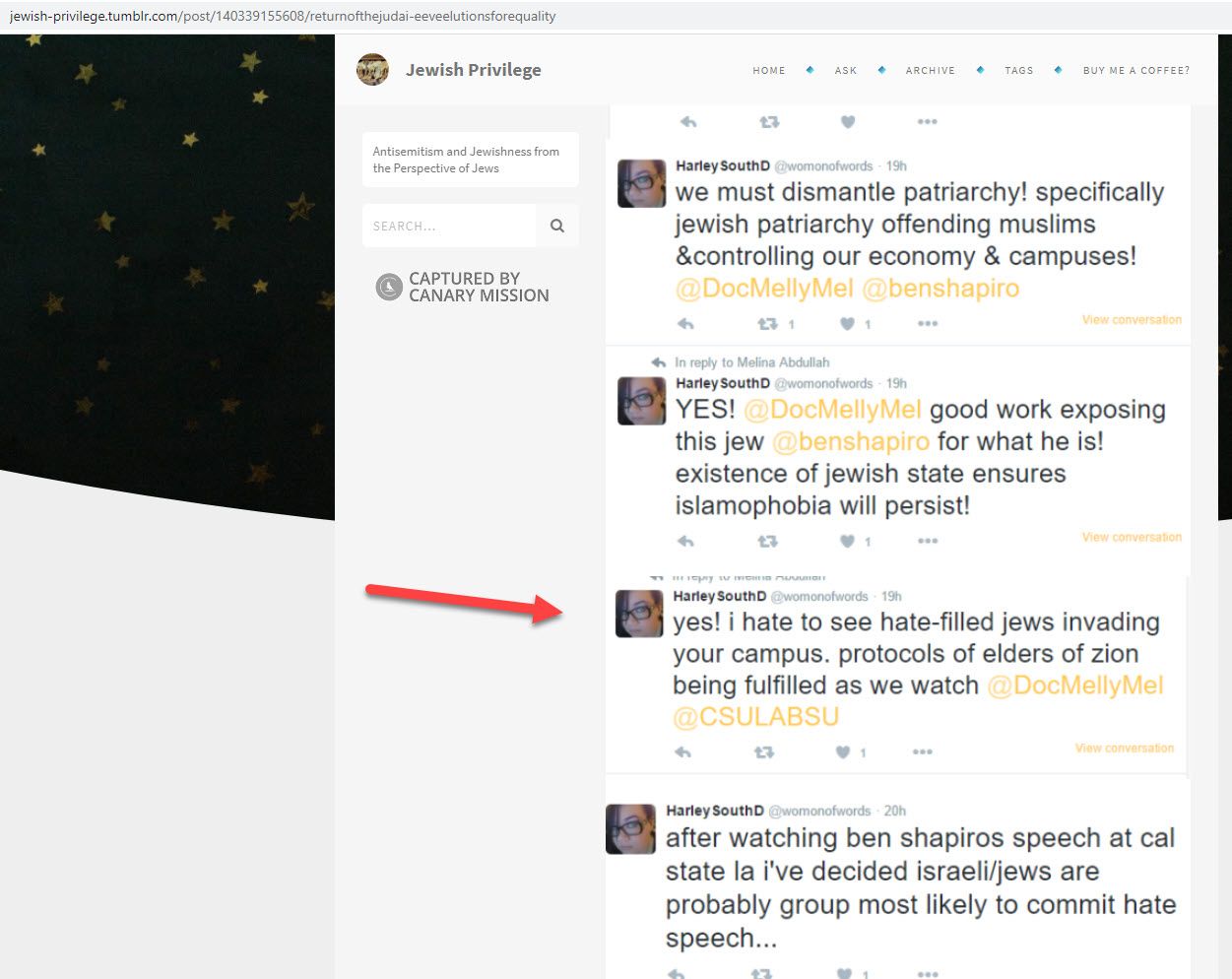Reply to the 'hate-filled jews invading' tweet
The width and height of the screenshot is (1232, 979).
681,751
